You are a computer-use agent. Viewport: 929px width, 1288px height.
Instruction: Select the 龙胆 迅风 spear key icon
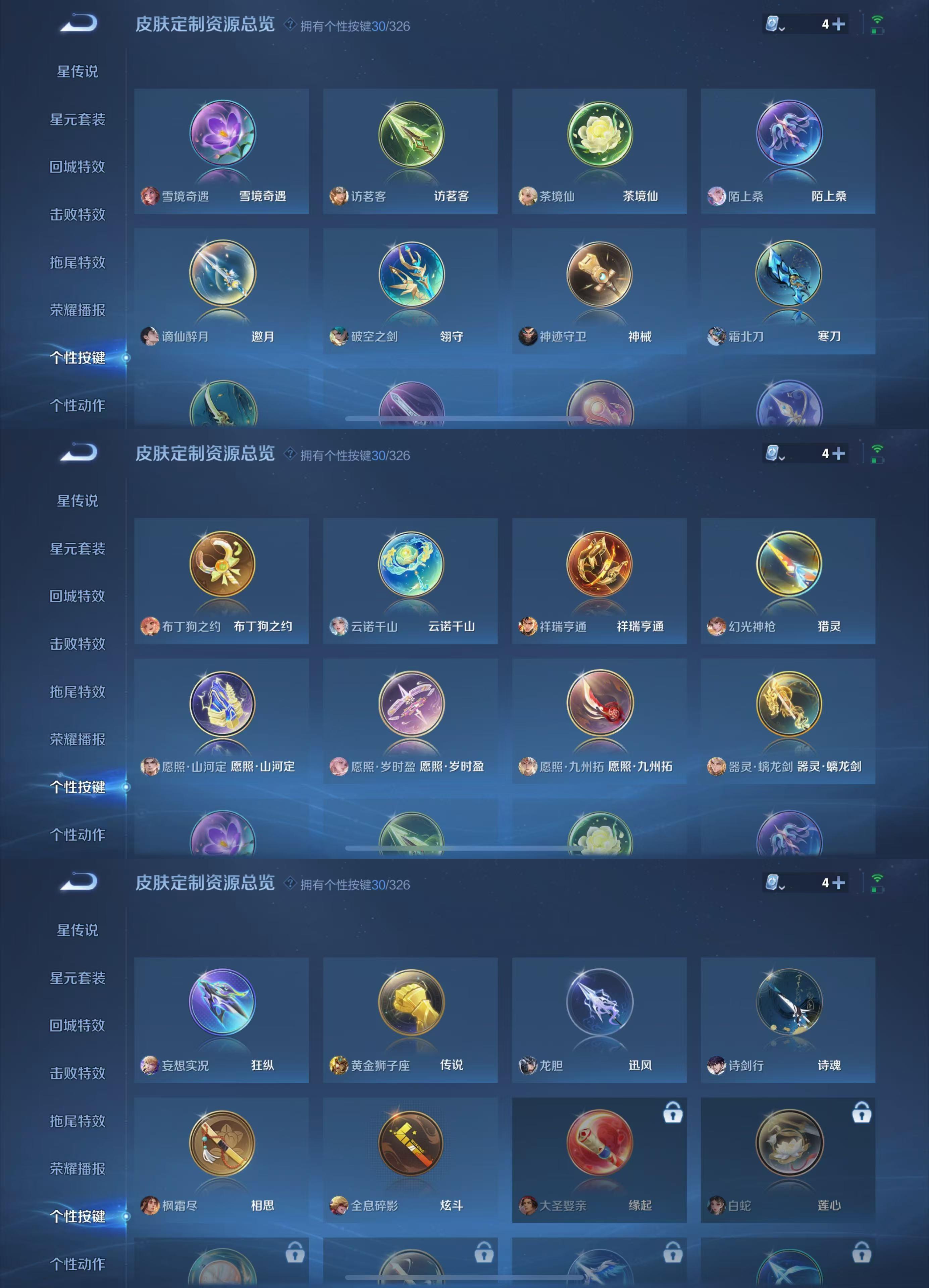coord(600,1002)
